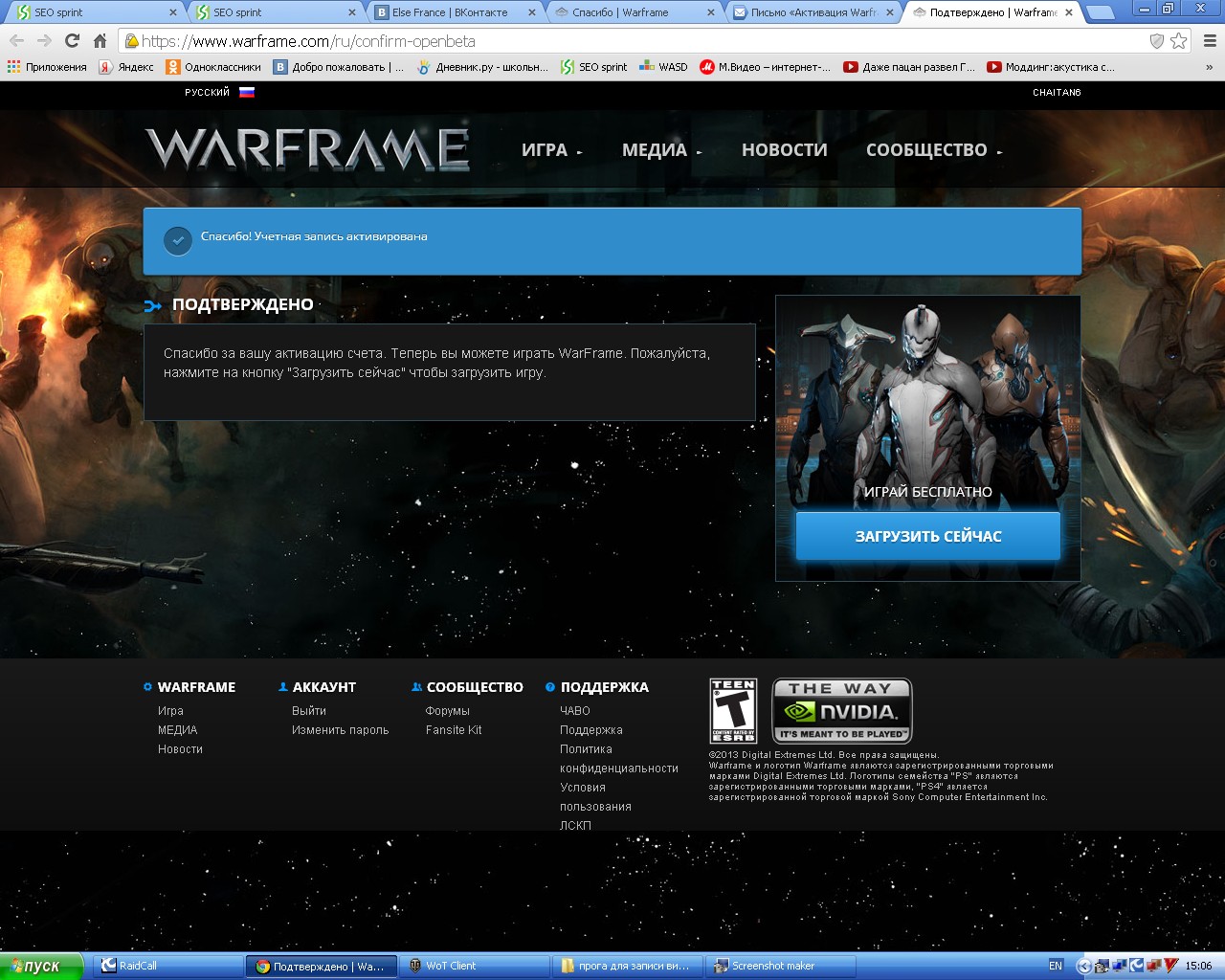Open the Chrome menu button
1225x980 pixels.
tap(1210, 41)
